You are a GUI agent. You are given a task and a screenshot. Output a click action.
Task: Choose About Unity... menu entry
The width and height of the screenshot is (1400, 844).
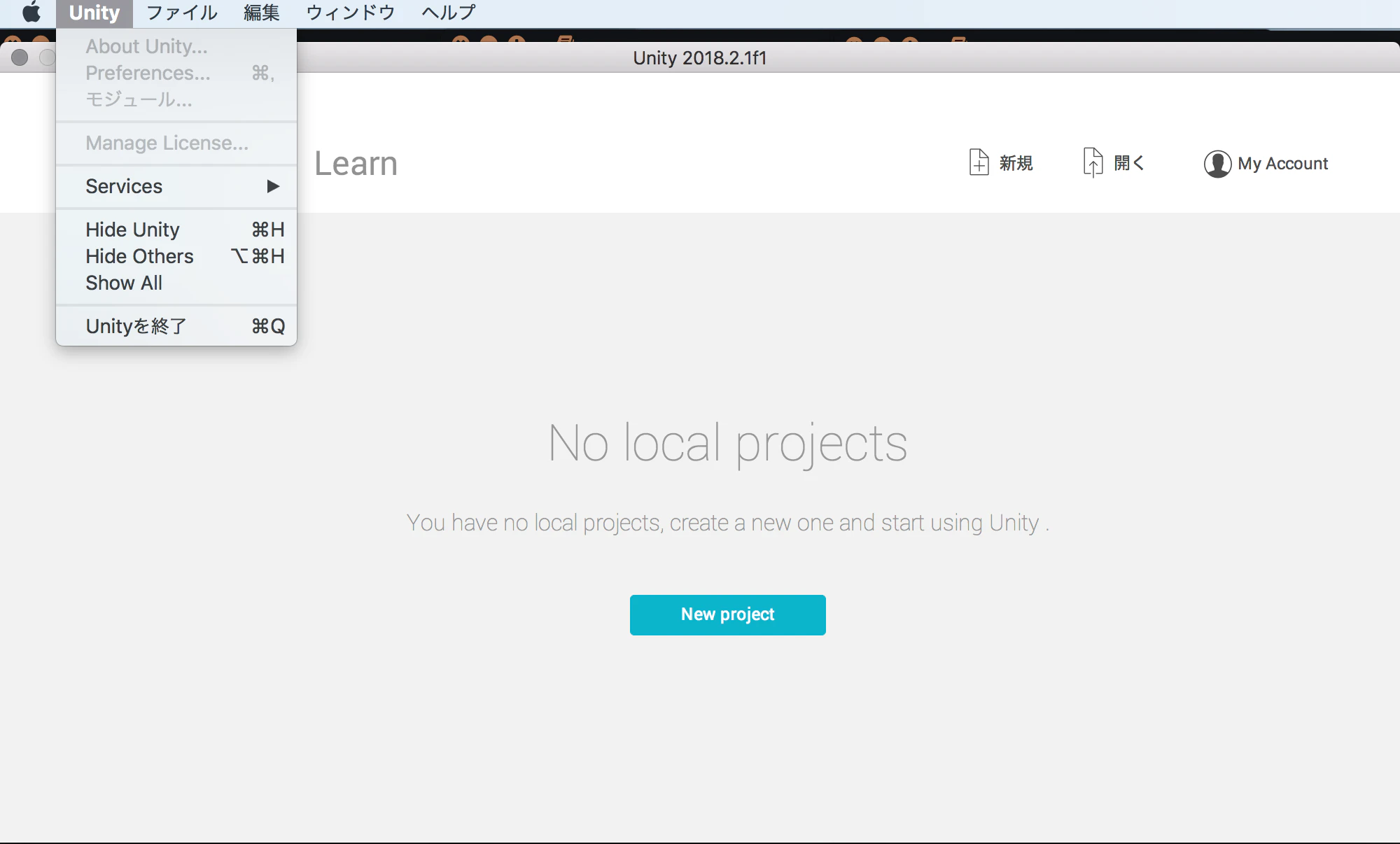point(176,46)
